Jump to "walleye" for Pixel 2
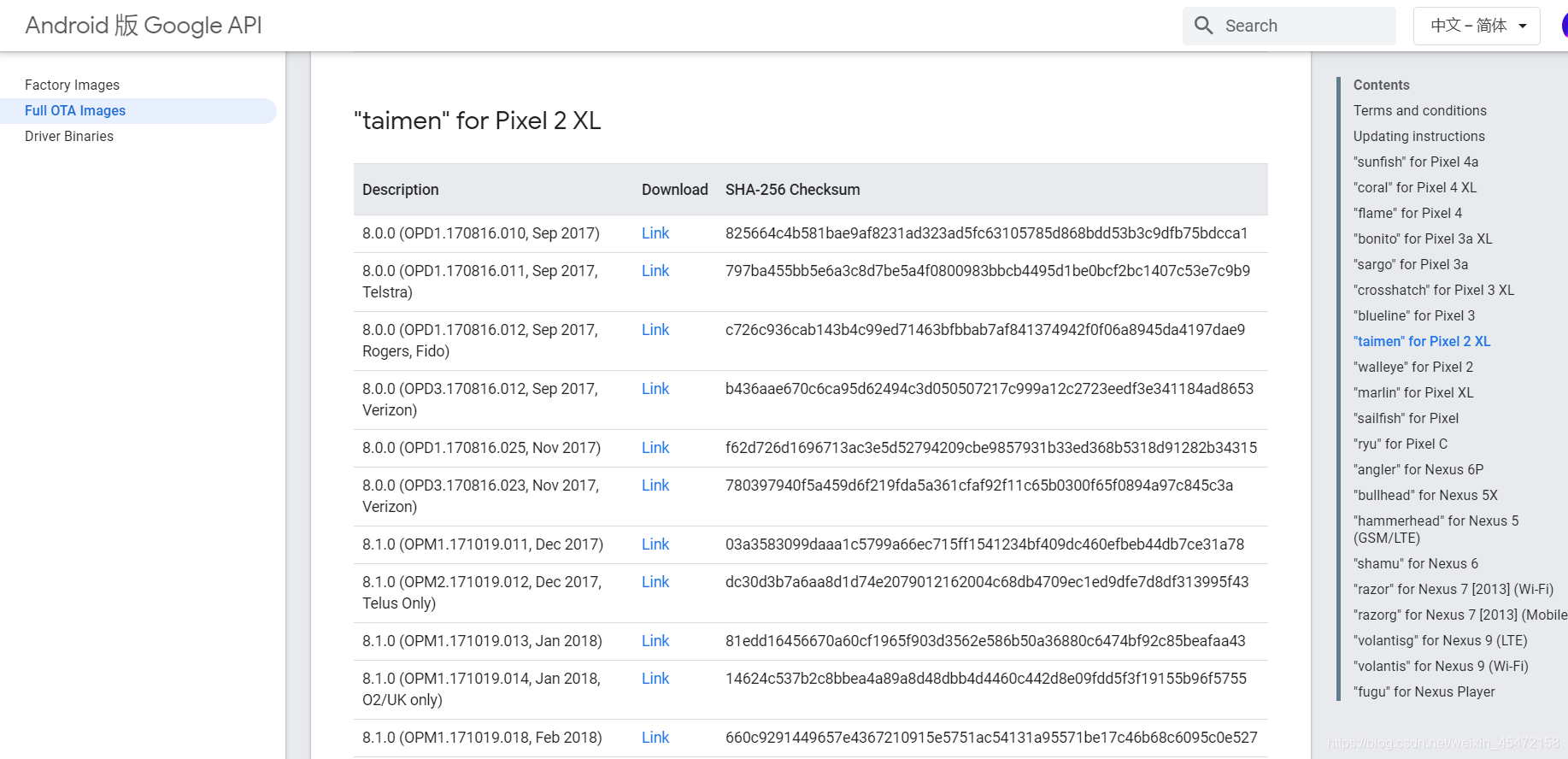 [1413, 367]
